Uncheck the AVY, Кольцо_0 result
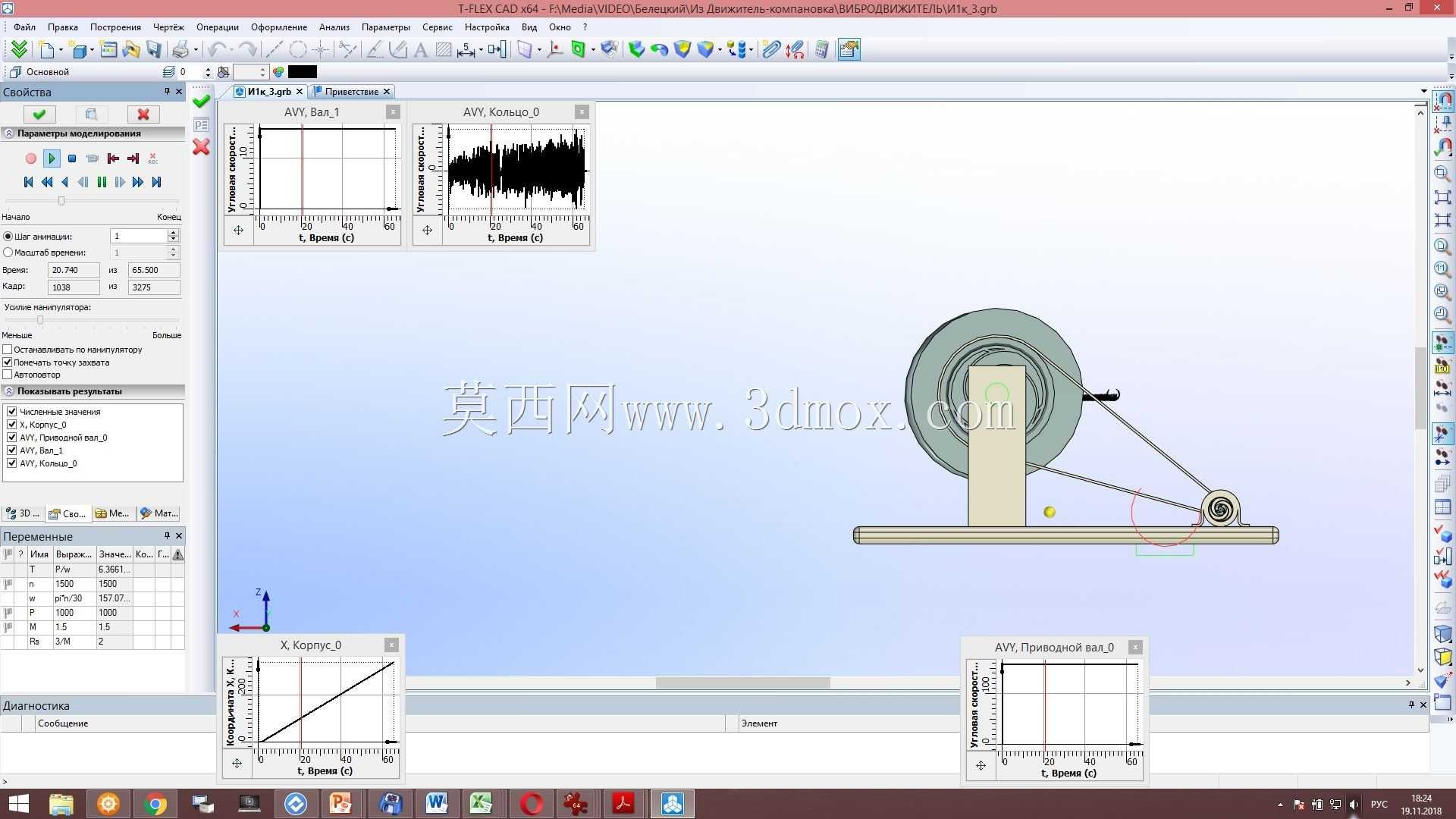The width and height of the screenshot is (1456, 819). (12, 463)
